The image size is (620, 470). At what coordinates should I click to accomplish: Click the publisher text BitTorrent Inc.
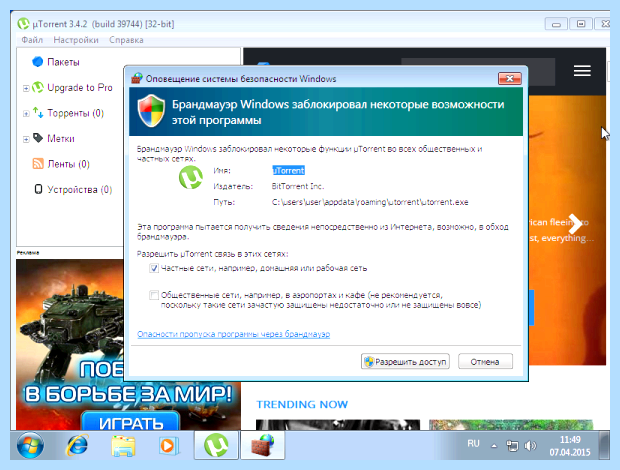tap(298, 186)
